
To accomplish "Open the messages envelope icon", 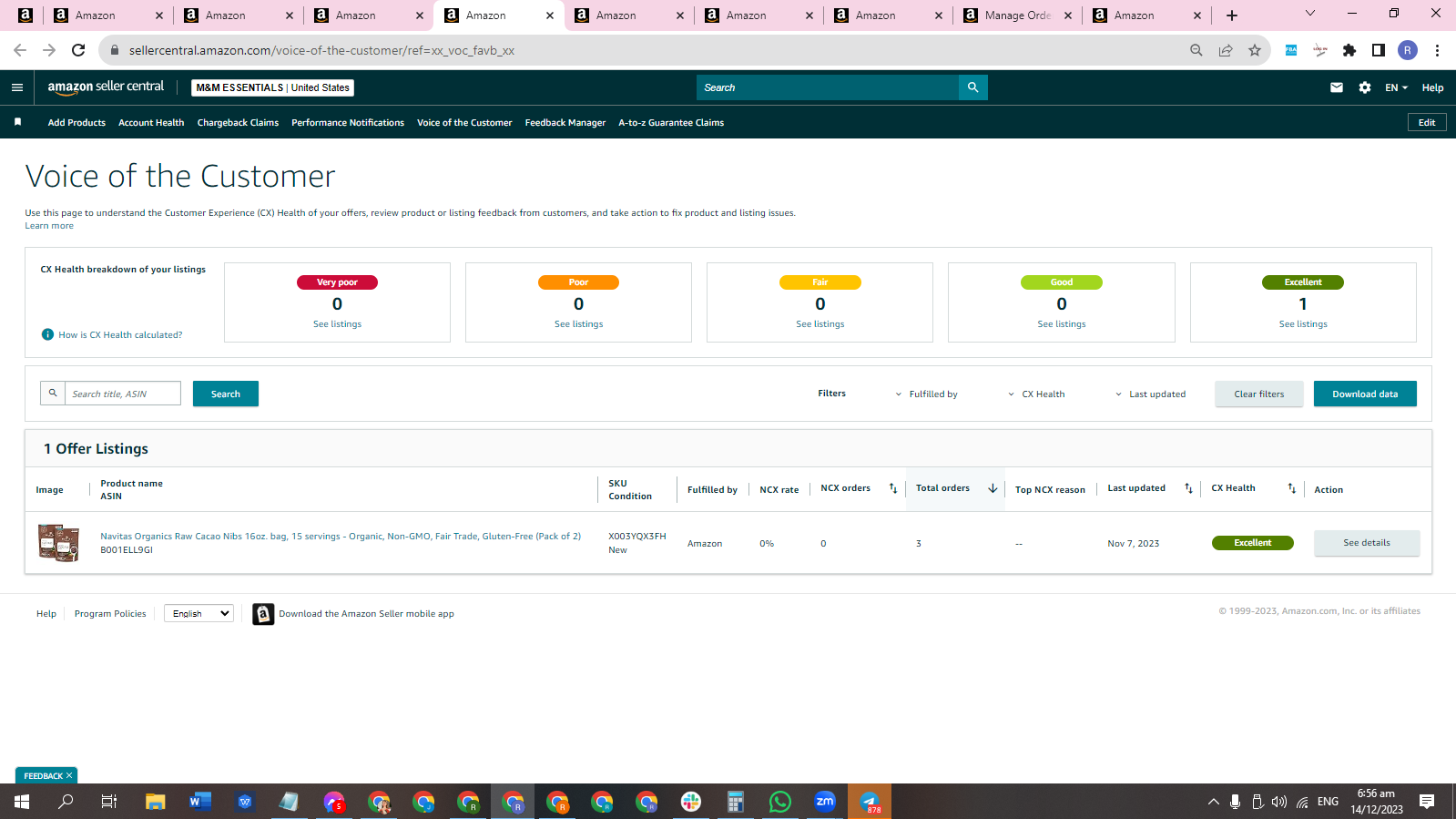I will pos(1337,87).
